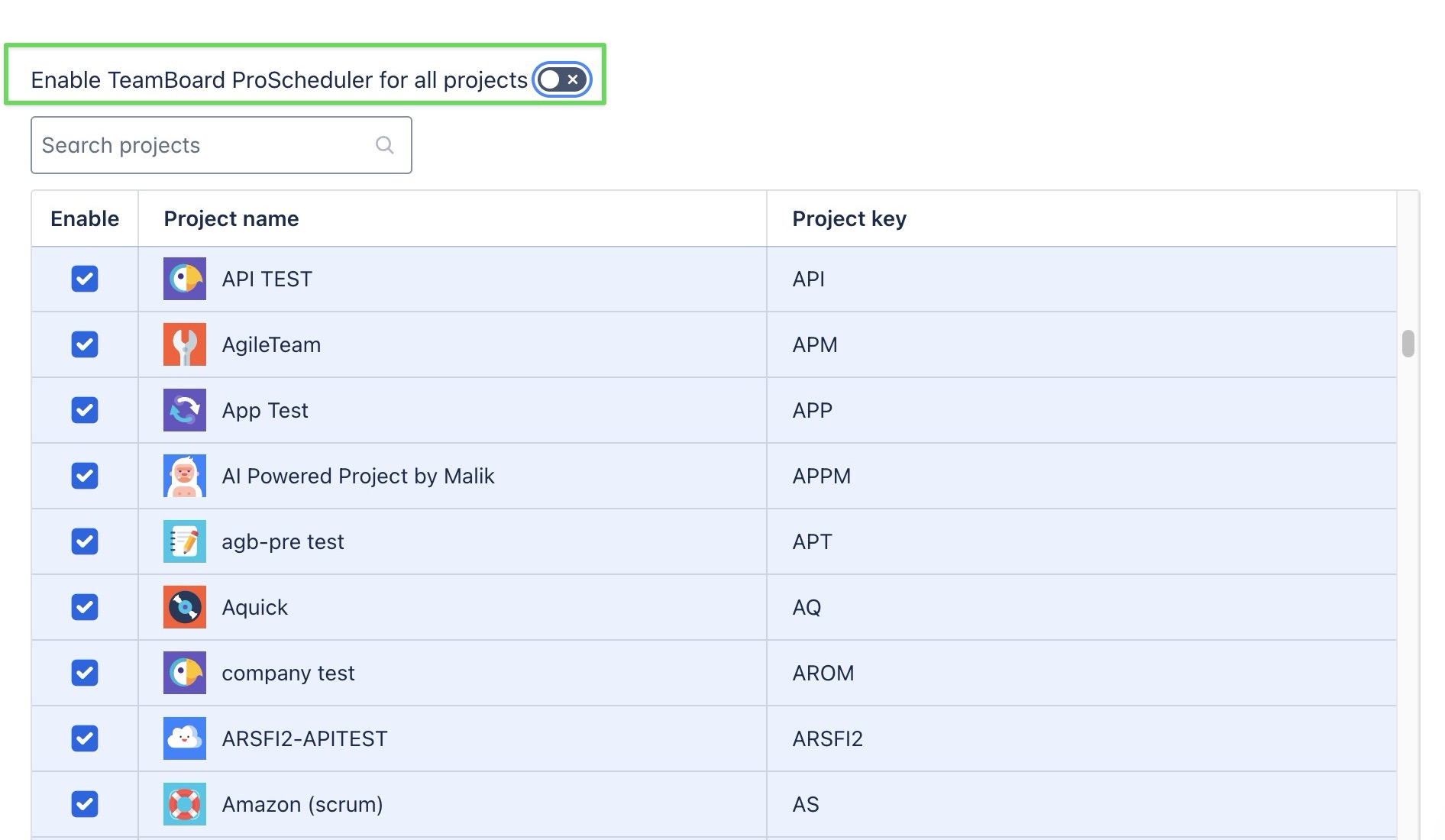The image size is (1445, 840).
Task: Disable the App Test project checkbox
Action: (85, 410)
